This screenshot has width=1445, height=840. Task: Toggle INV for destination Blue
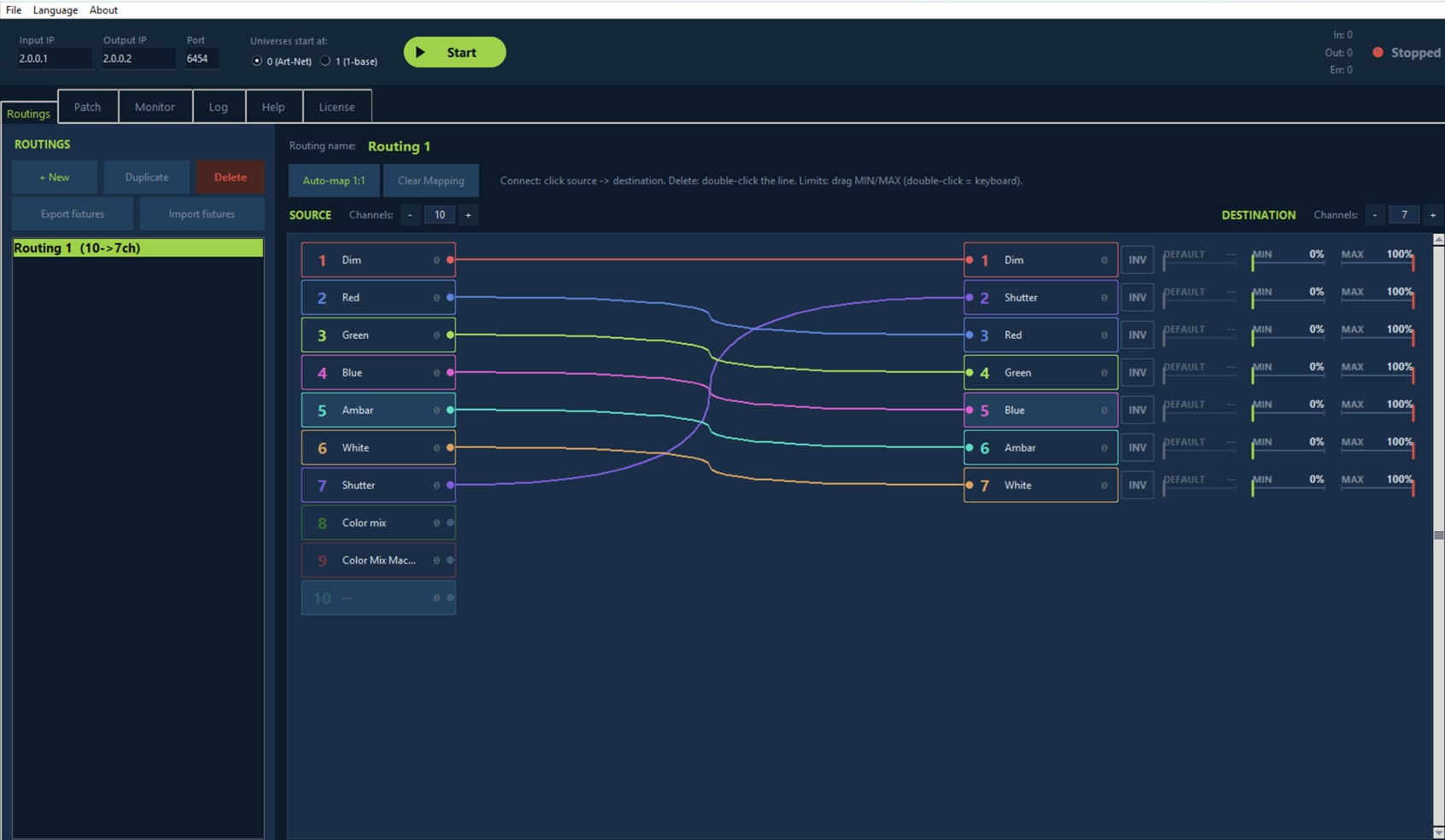point(1138,410)
